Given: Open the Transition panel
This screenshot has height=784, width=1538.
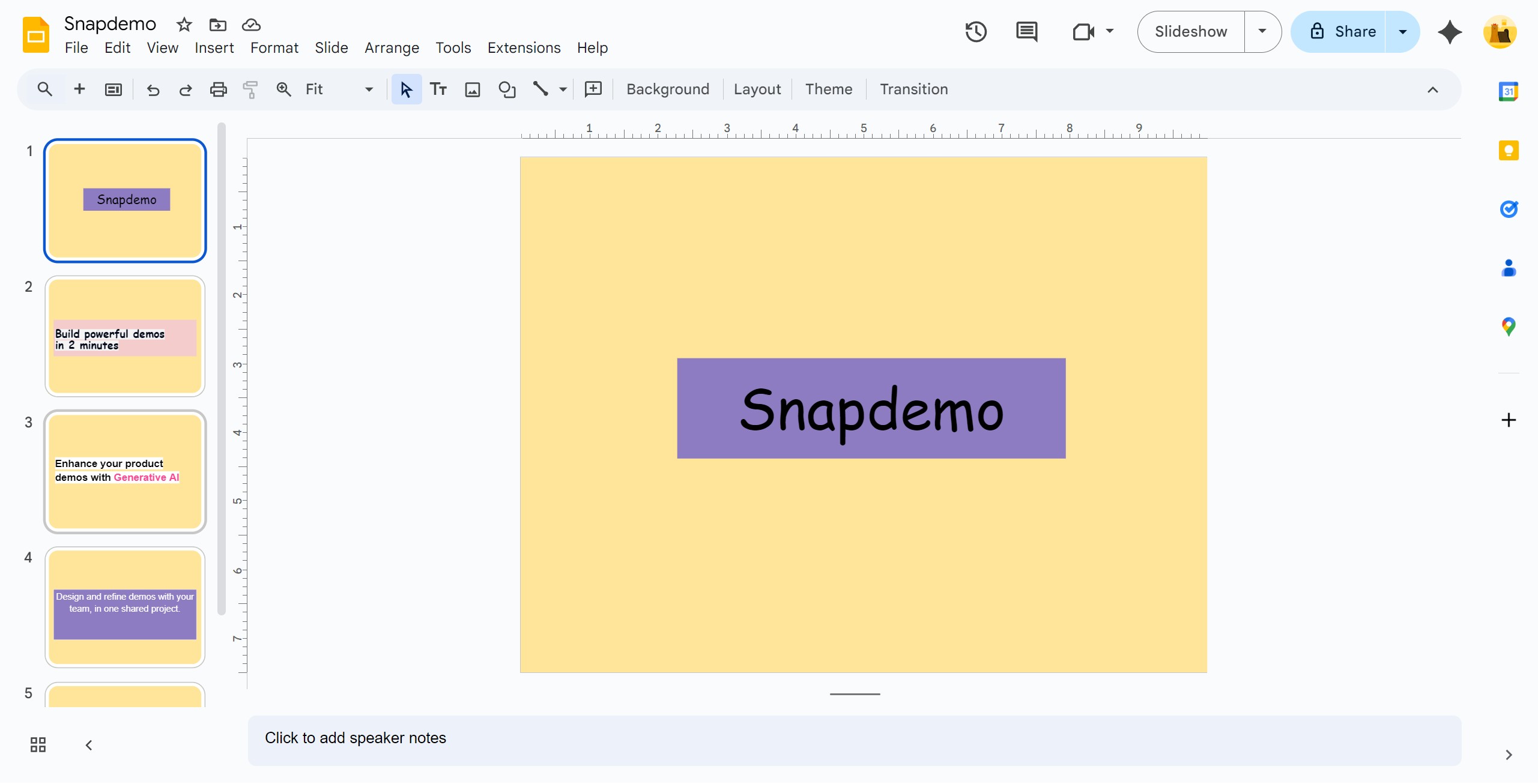Looking at the screenshot, I should pyautogui.click(x=914, y=89).
